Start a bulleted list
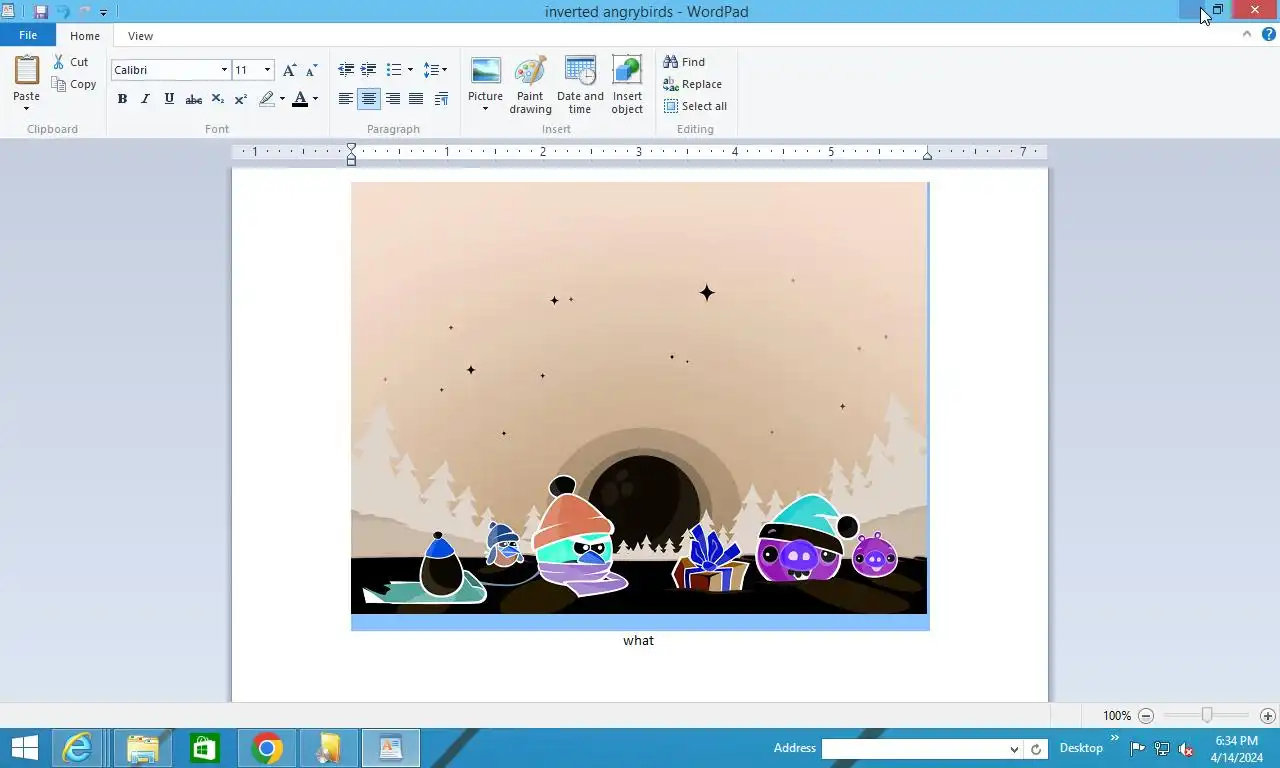Screen dimensions: 1280x768 tap(394, 70)
